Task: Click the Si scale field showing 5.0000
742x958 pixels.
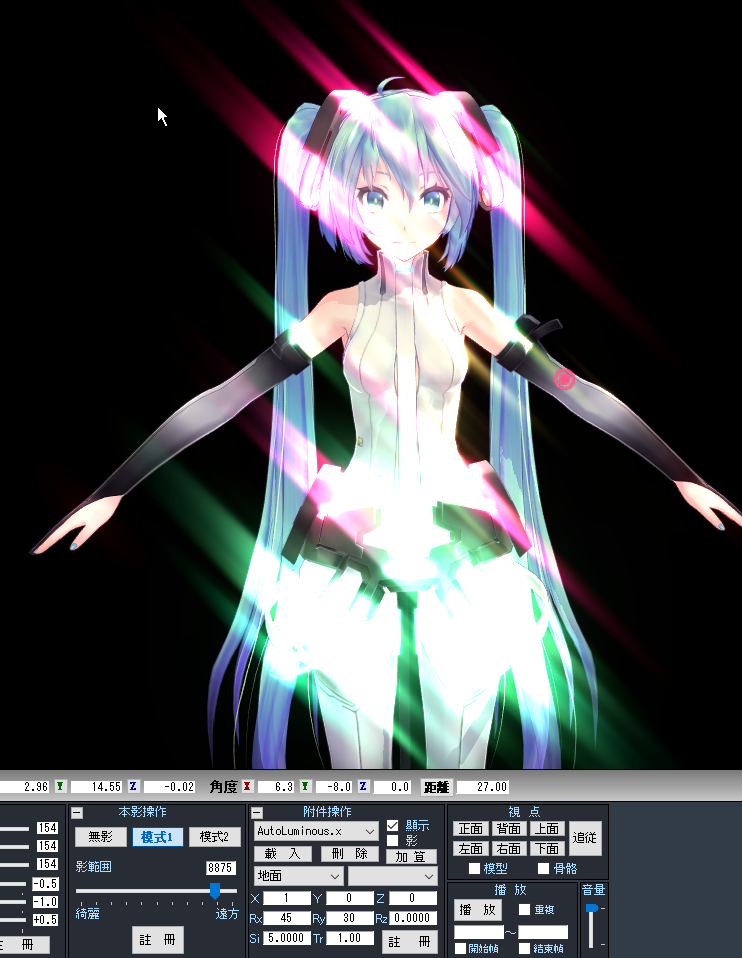Action: pos(286,937)
